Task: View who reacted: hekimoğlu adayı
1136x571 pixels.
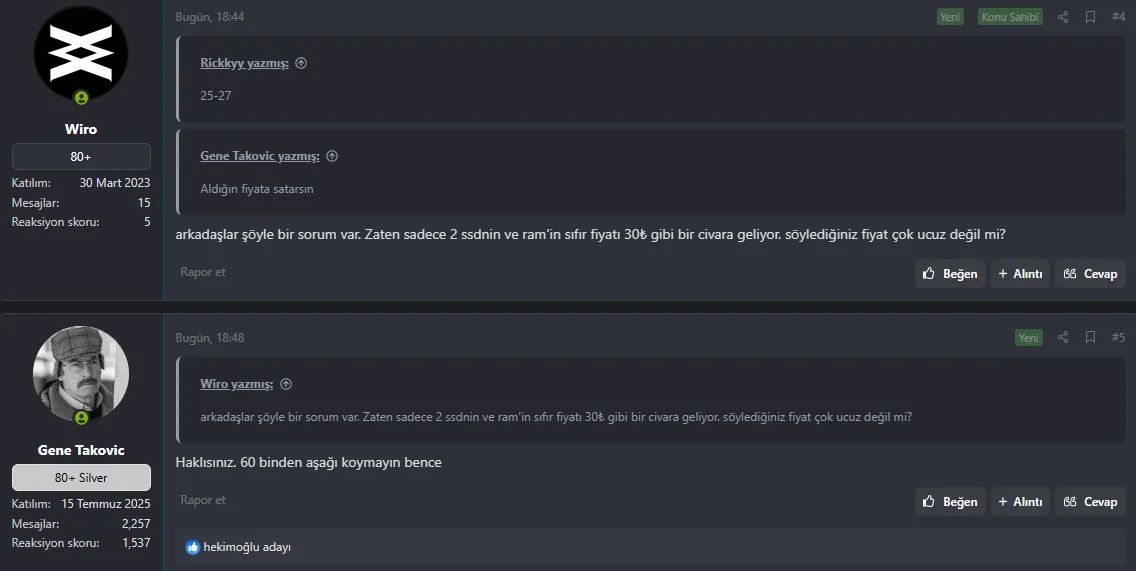Action: 247,547
